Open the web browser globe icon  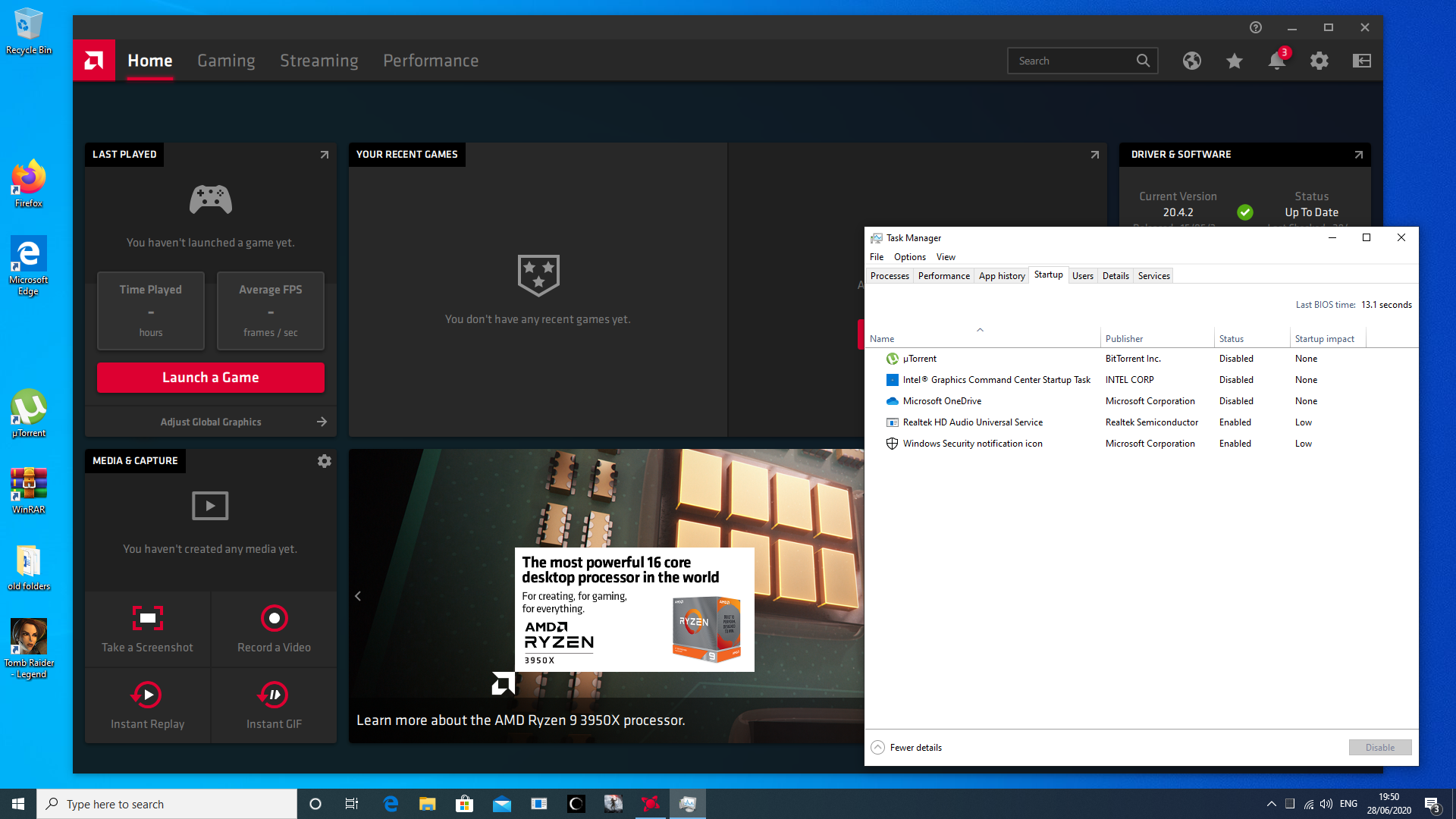pyautogui.click(x=1191, y=61)
